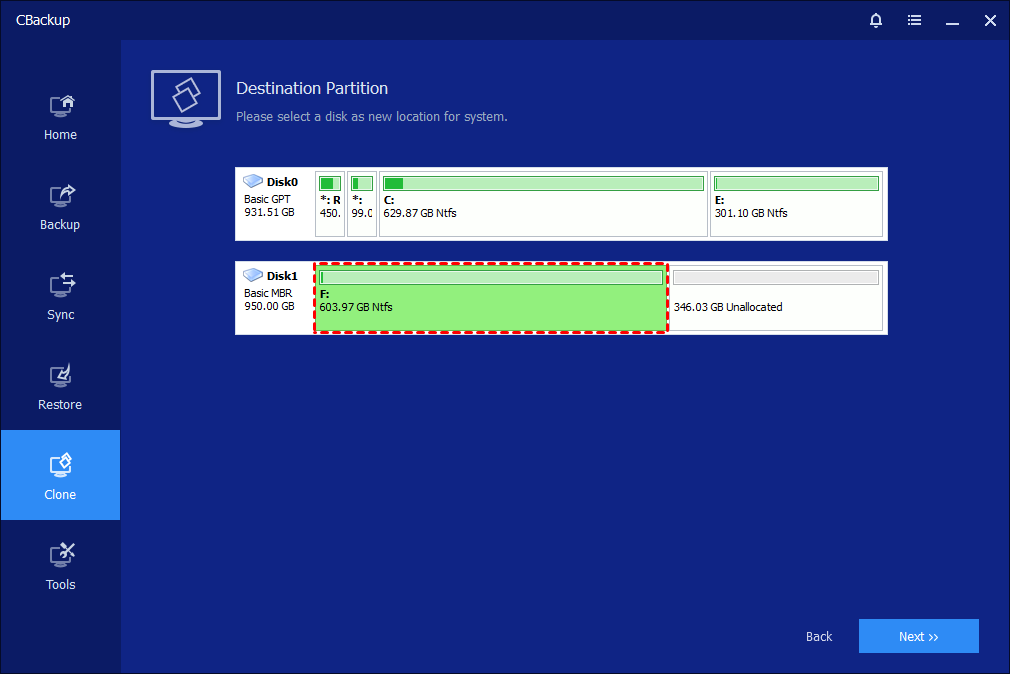Open the Tools section icon

tap(60, 555)
